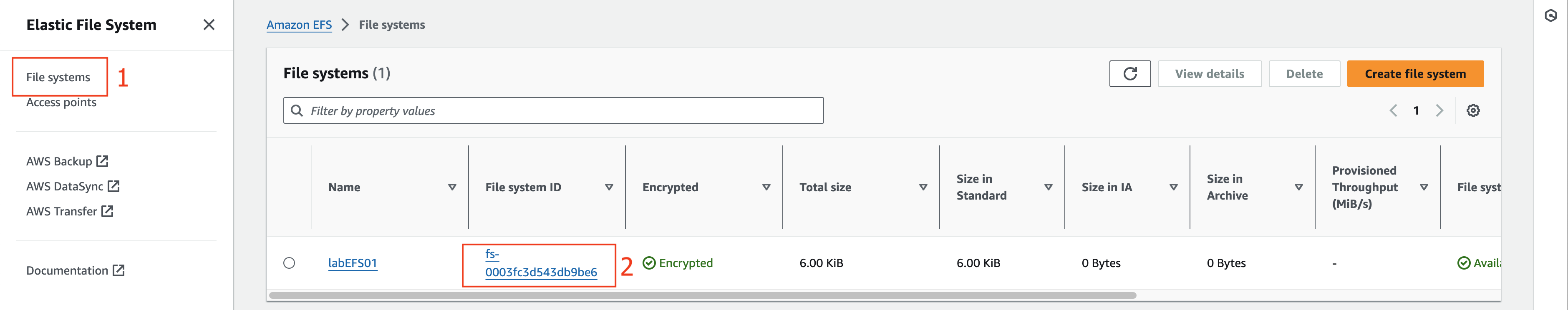
Task: Close the Elastic File System sidebar
Action: tap(209, 25)
